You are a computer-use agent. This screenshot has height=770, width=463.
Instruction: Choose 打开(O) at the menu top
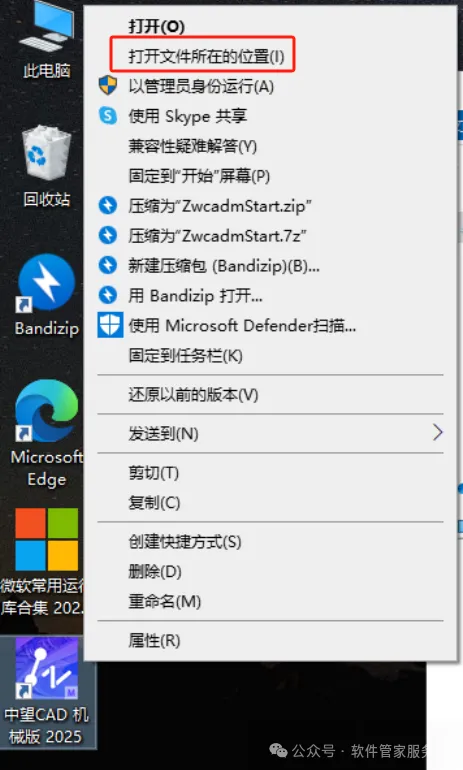157,26
